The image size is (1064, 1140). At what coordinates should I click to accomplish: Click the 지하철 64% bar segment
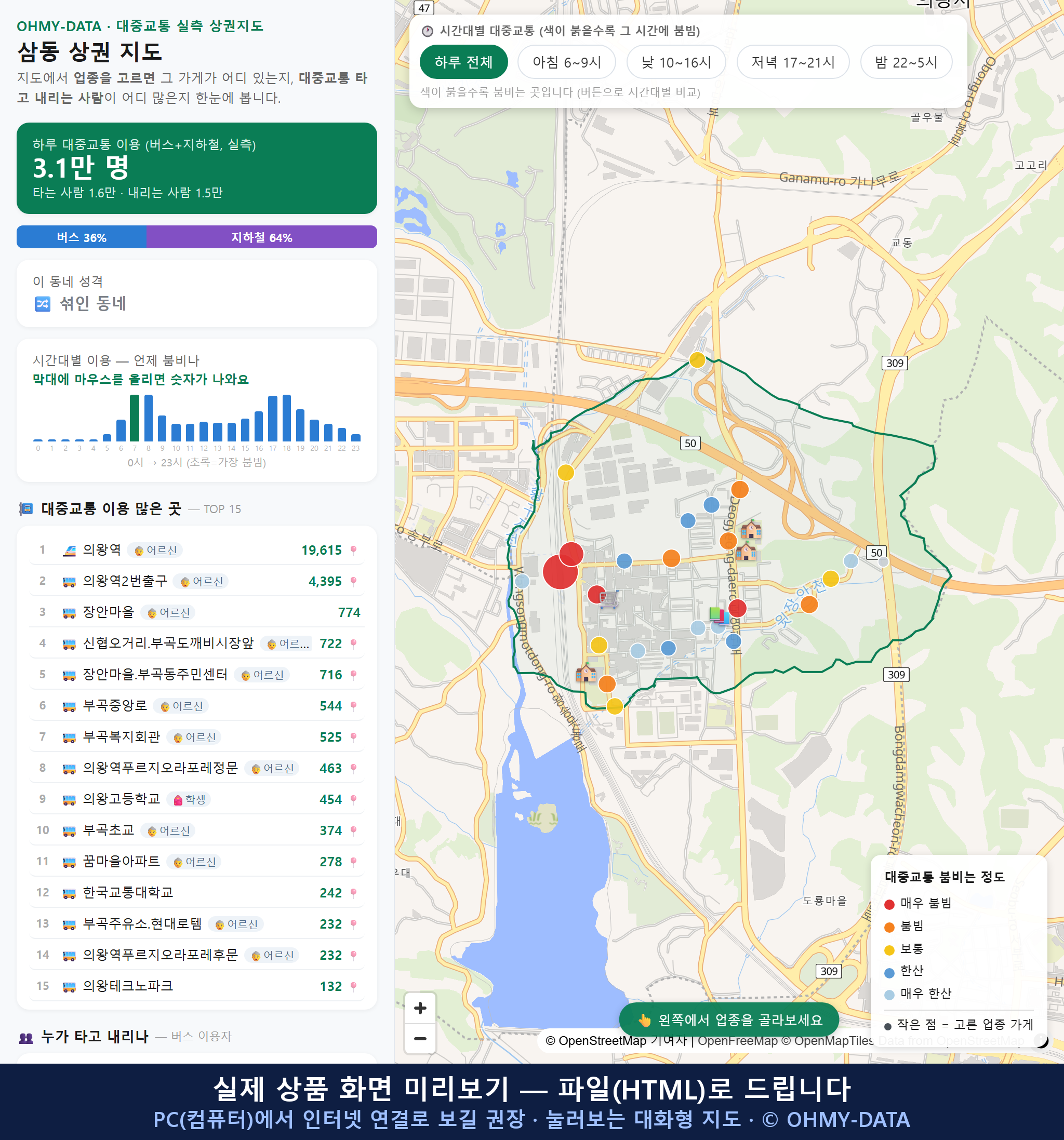tap(261, 237)
